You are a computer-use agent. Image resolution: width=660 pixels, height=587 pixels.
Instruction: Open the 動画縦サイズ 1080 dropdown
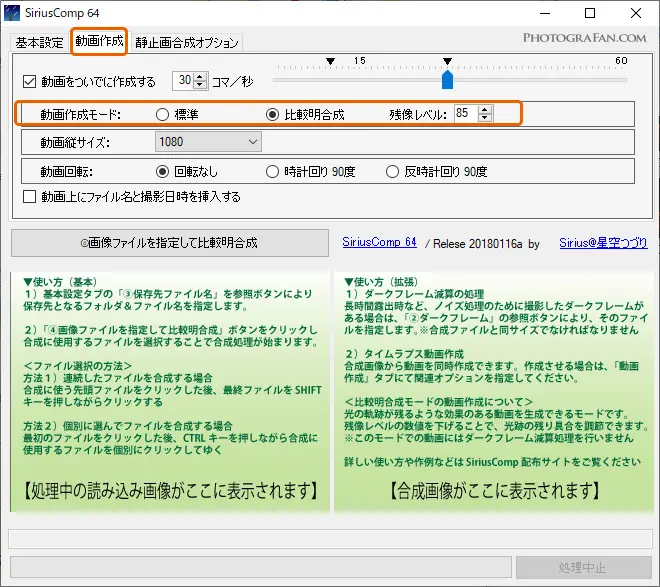coord(208,142)
